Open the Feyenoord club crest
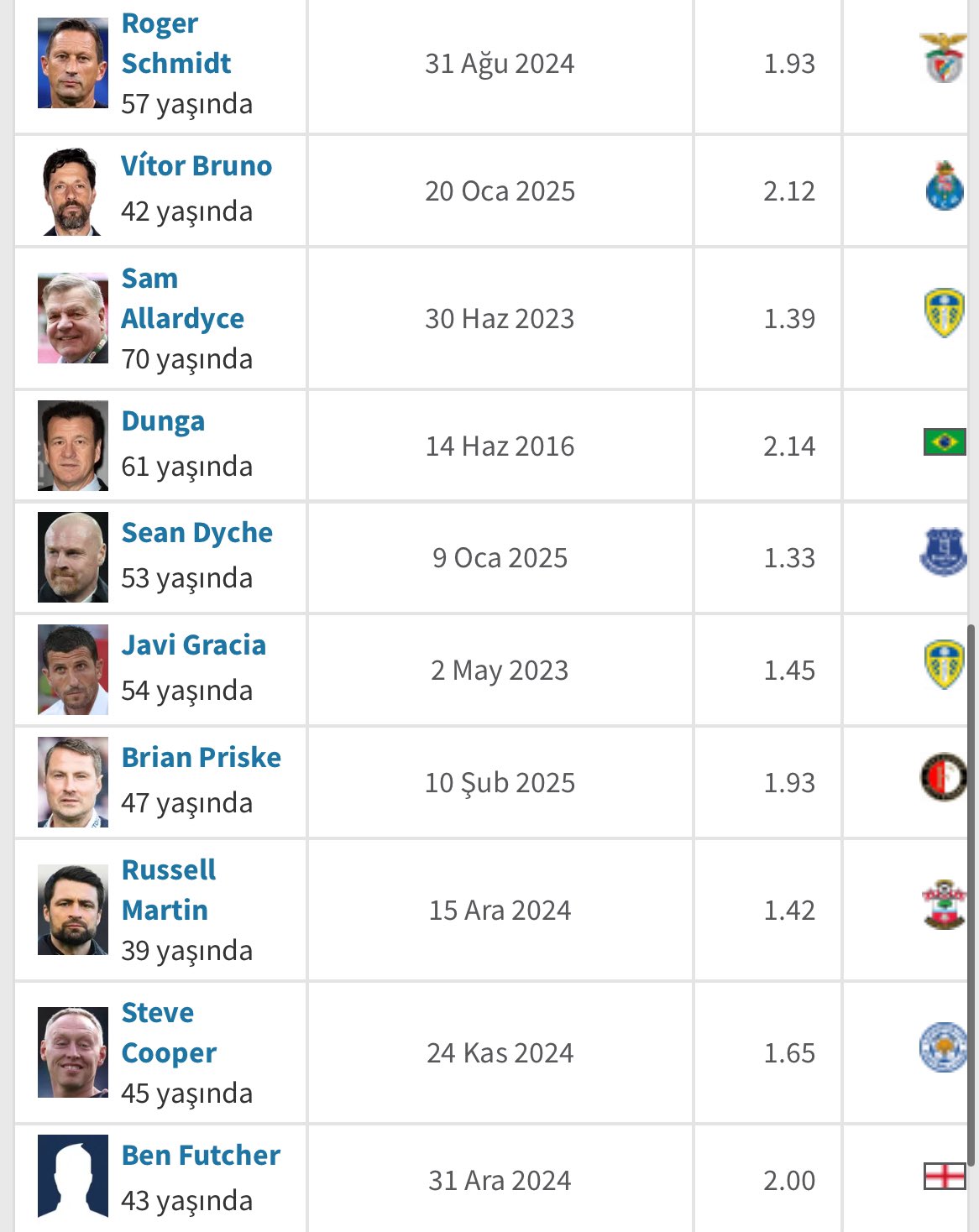 (x=944, y=777)
